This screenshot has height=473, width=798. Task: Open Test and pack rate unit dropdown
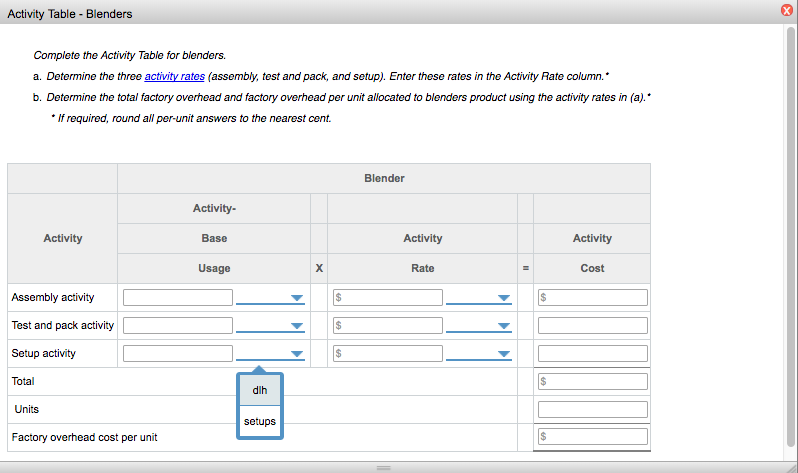tap(478, 326)
